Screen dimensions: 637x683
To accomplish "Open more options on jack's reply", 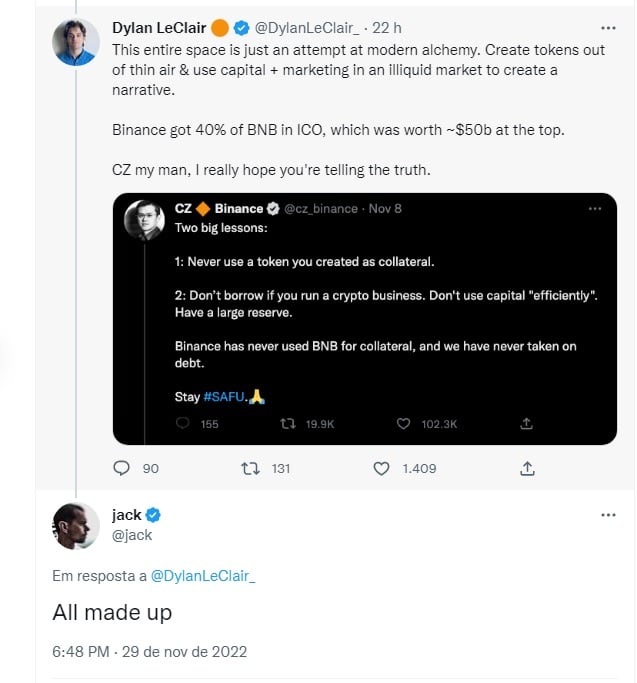I will click(608, 515).
